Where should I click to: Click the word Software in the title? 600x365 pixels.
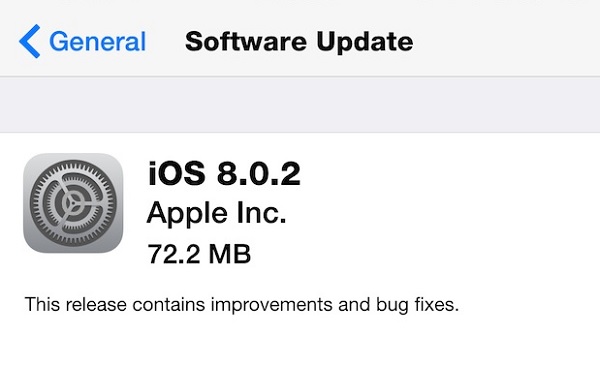click(x=246, y=41)
